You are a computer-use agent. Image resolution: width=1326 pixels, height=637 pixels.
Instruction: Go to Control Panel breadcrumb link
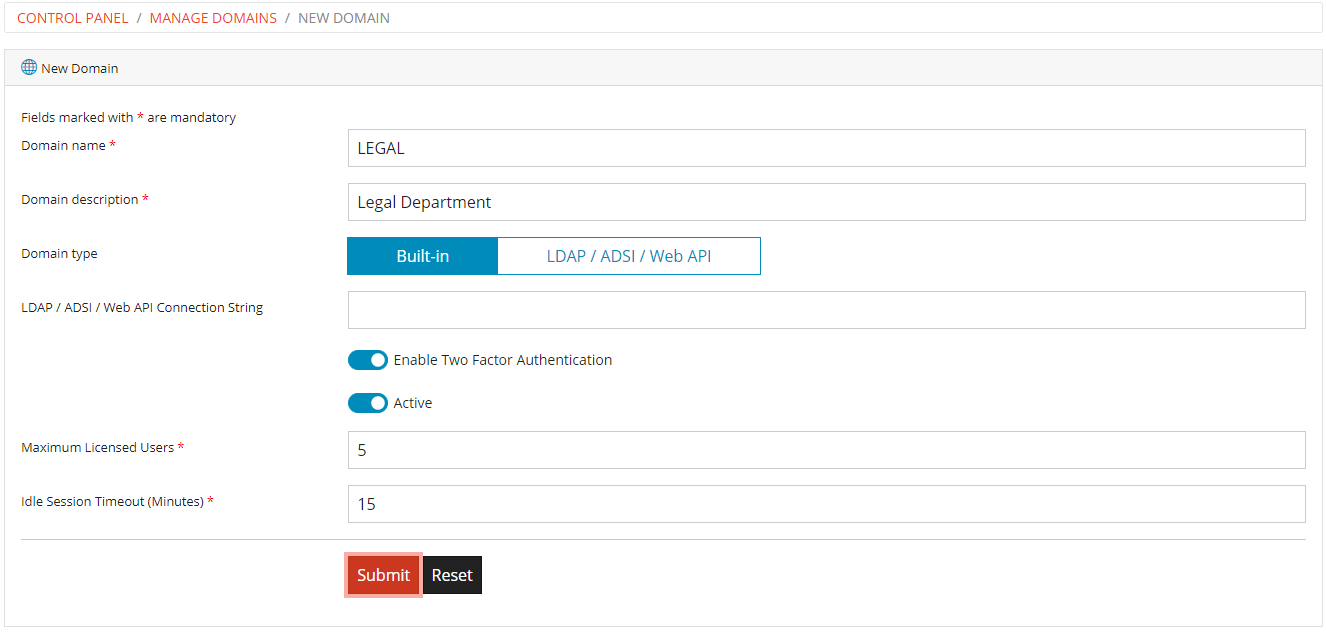tap(73, 18)
